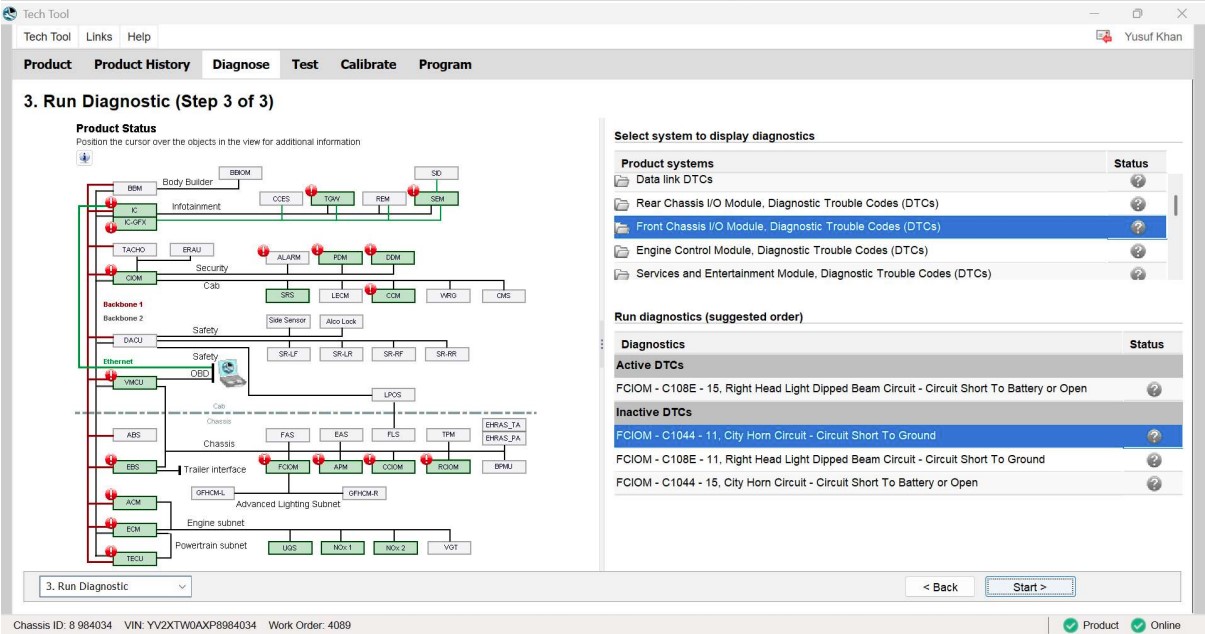Click the status icon for Rear Chassis I/O Module
Viewport: 1205px width, 634px height.
coord(1137,203)
